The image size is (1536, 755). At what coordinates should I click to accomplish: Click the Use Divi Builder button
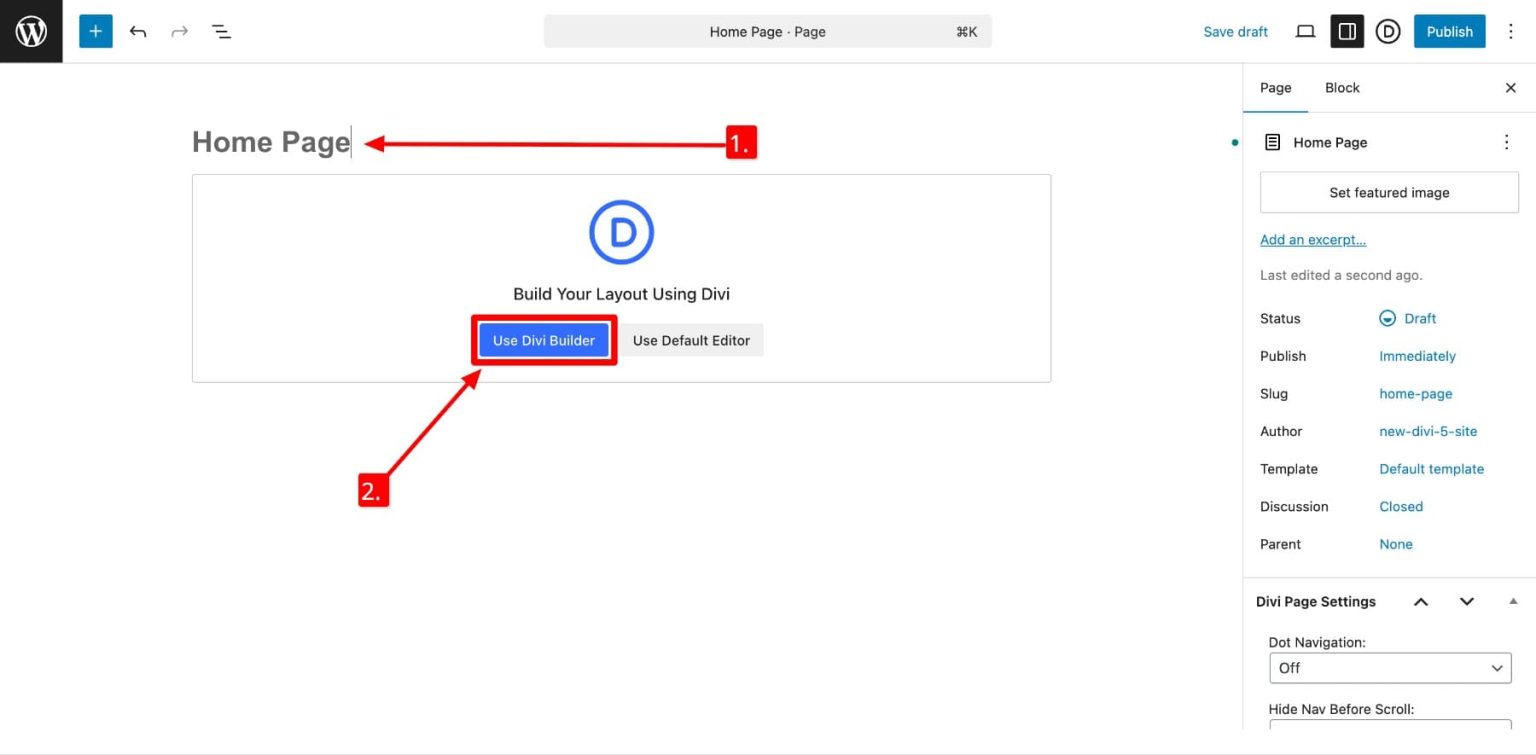point(544,340)
